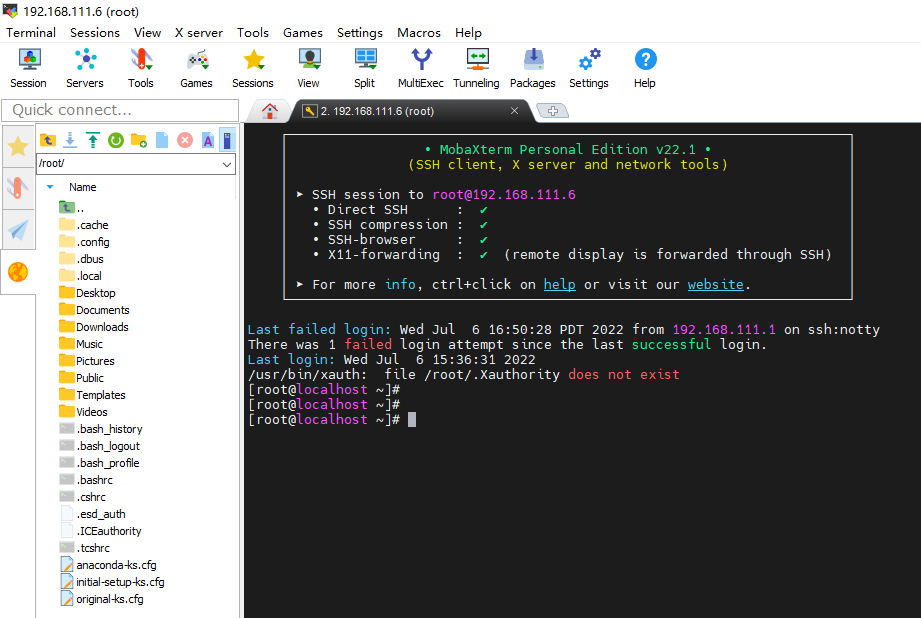Click the Sessions star toolbar icon

point(253,68)
